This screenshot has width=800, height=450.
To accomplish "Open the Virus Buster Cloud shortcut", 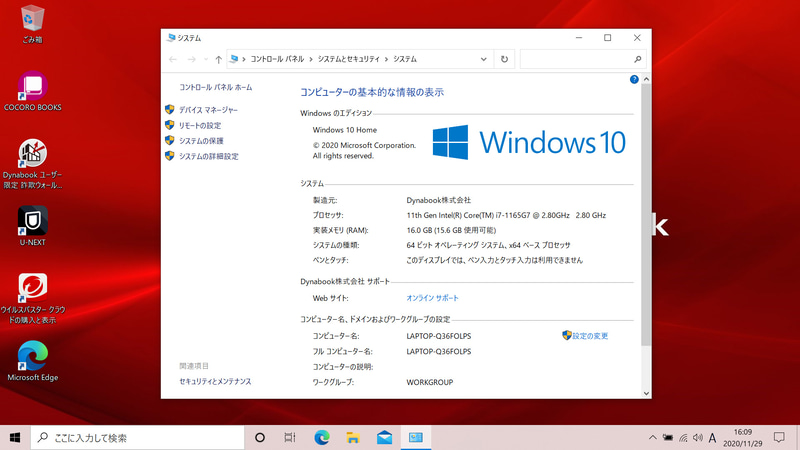I will [x=33, y=298].
